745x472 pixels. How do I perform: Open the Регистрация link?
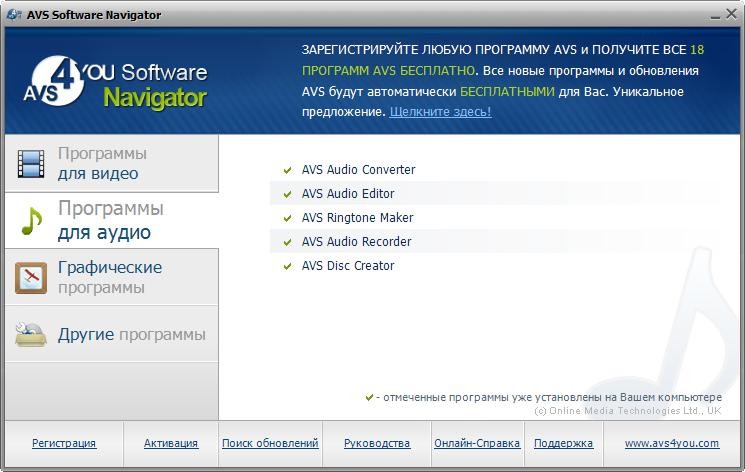click(64, 443)
